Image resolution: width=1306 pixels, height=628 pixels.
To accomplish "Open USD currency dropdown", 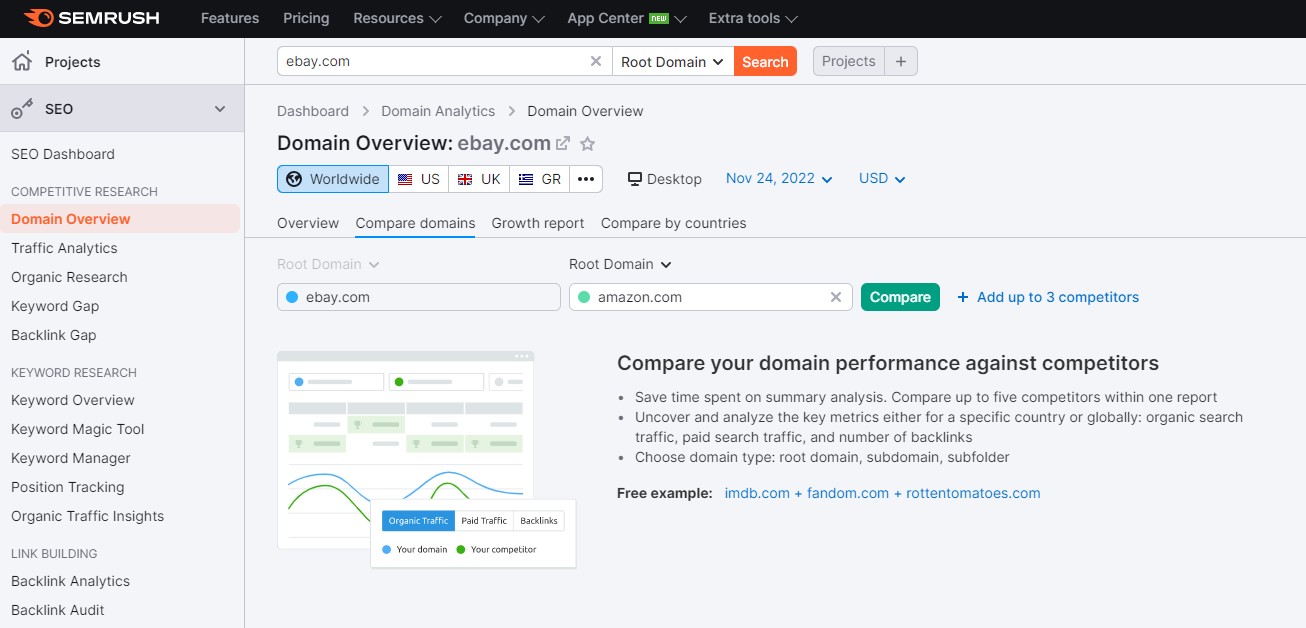I will click(882, 178).
